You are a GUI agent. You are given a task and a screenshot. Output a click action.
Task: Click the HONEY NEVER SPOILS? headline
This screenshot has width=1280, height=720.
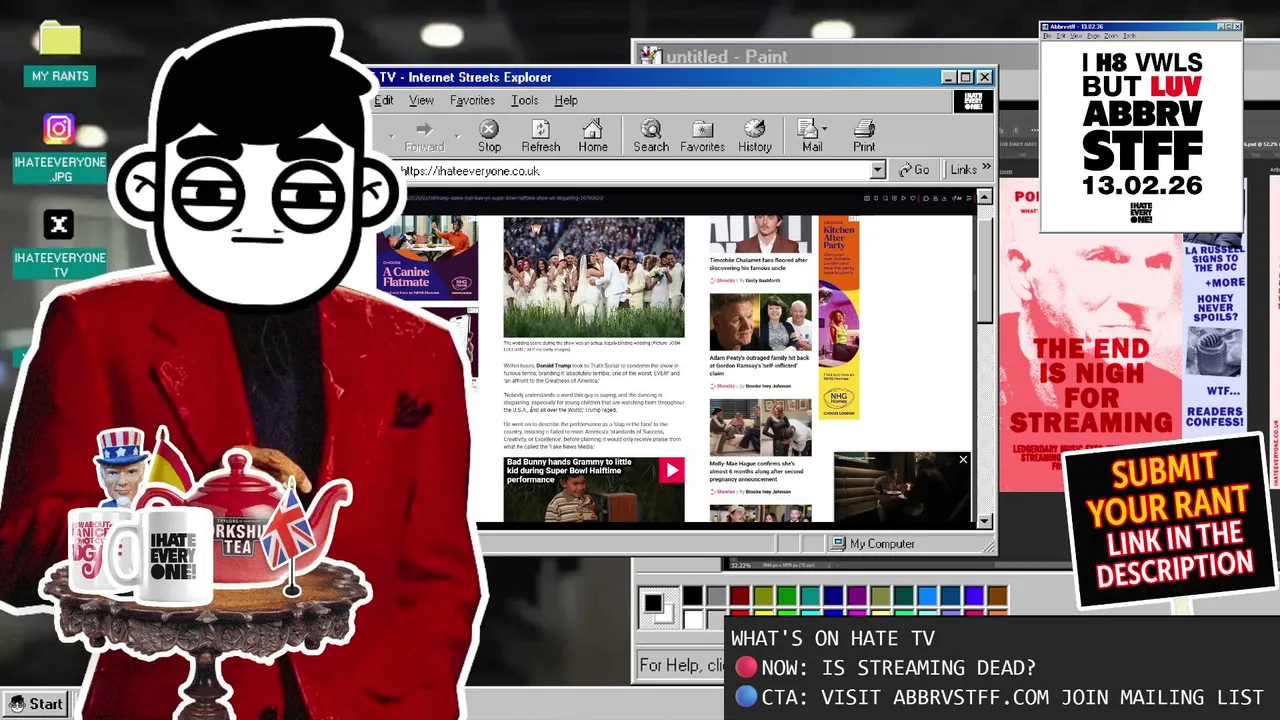click(1214, 306)
